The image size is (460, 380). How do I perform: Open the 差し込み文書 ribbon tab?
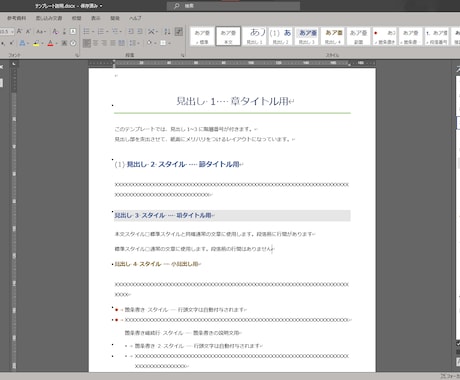pyautogui.click(x=49, y=18)
